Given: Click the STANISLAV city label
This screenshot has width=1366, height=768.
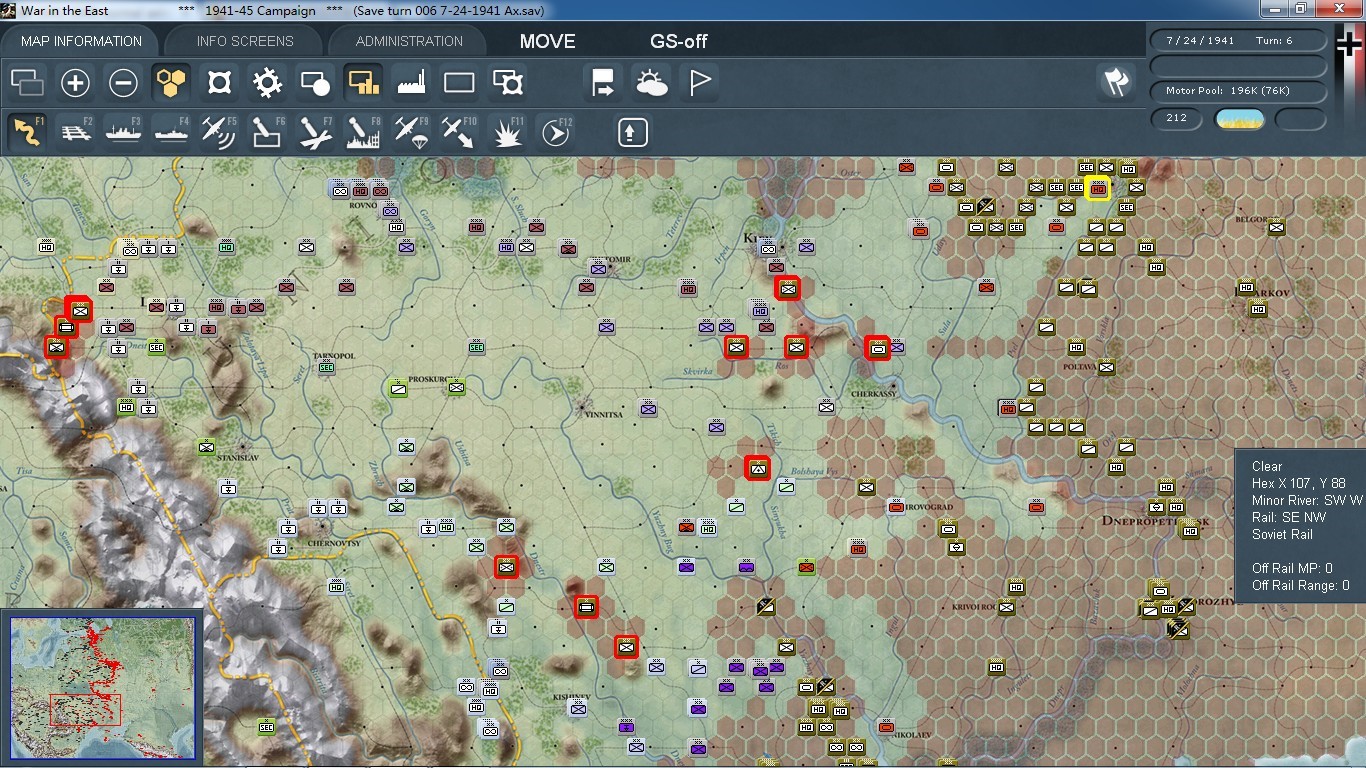Looking at the screenshot, I should [238, 457].
